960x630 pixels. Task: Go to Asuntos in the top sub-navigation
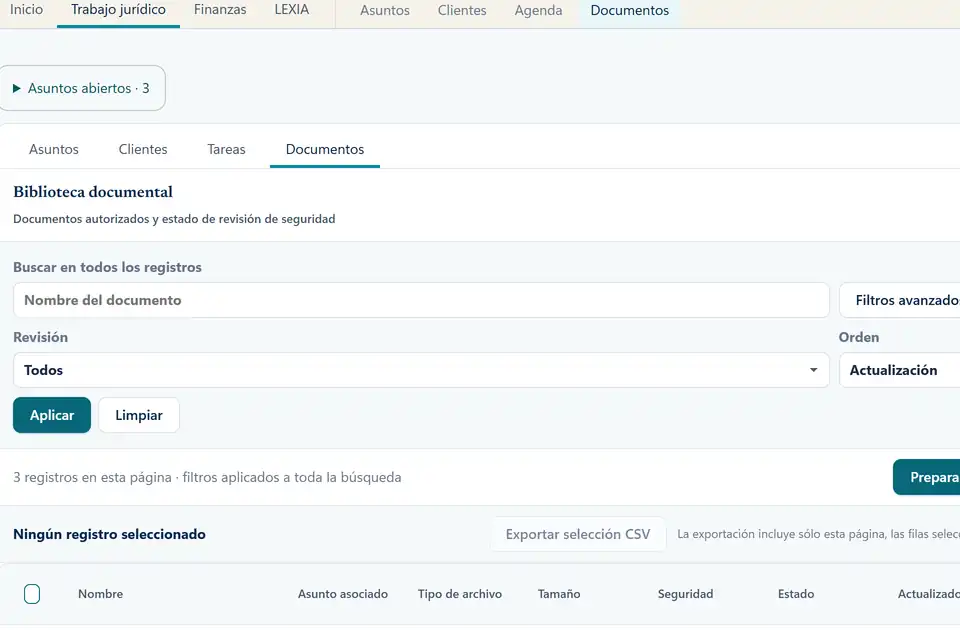point(384,10)
